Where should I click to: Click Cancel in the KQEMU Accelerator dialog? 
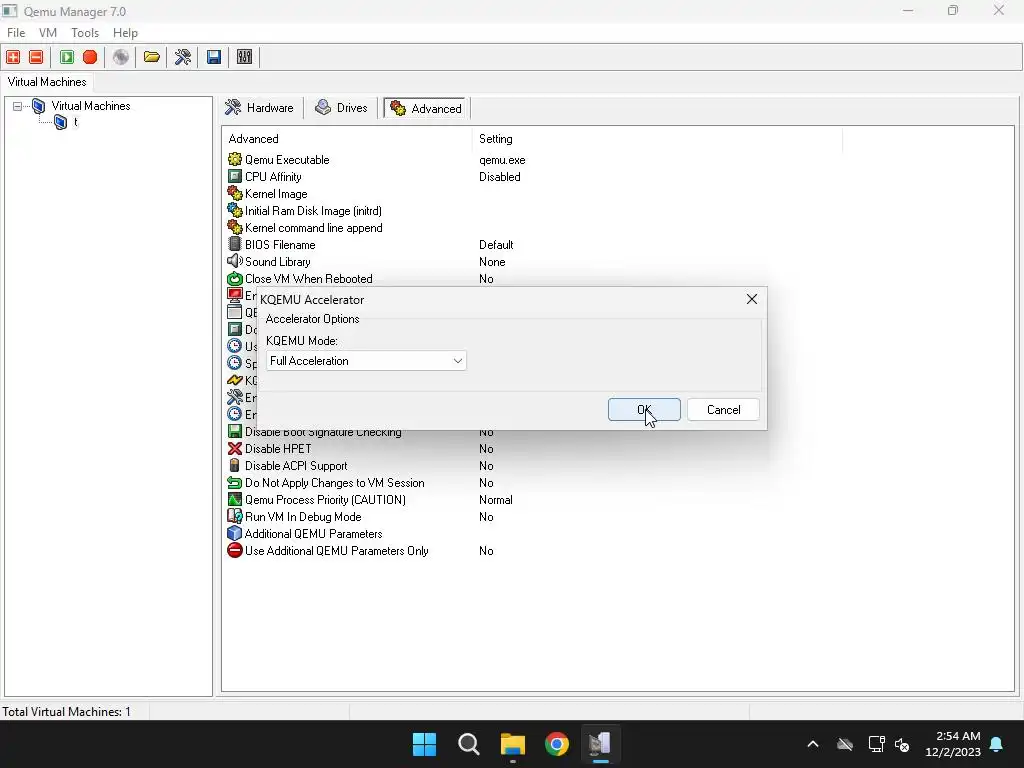[723, 409]
